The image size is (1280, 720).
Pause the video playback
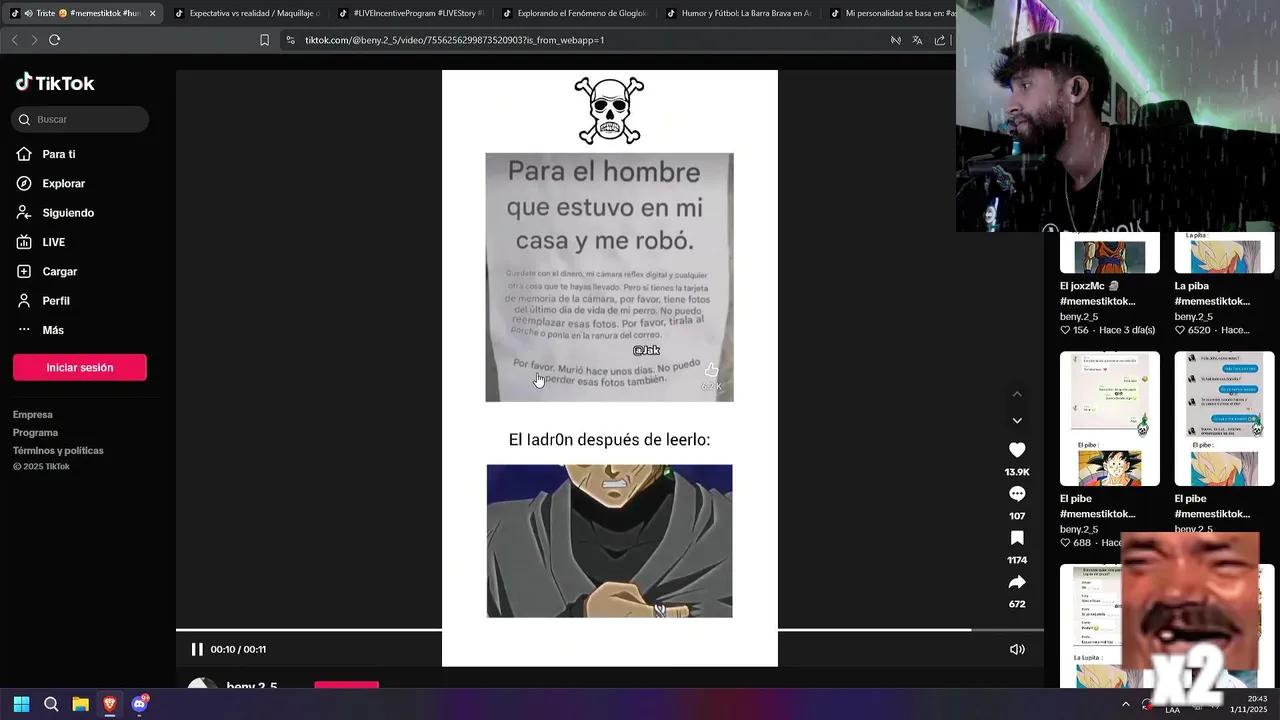coord(197,649)
